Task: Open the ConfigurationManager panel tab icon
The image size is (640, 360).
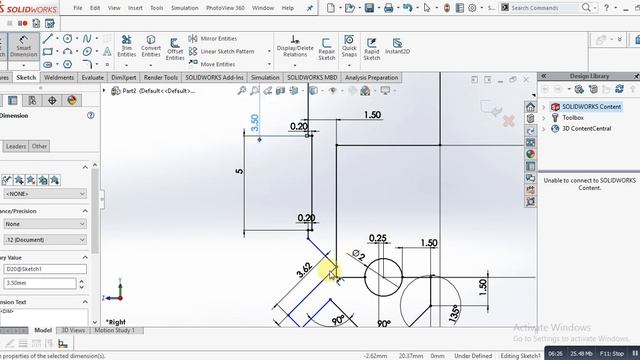Action: 32,100
